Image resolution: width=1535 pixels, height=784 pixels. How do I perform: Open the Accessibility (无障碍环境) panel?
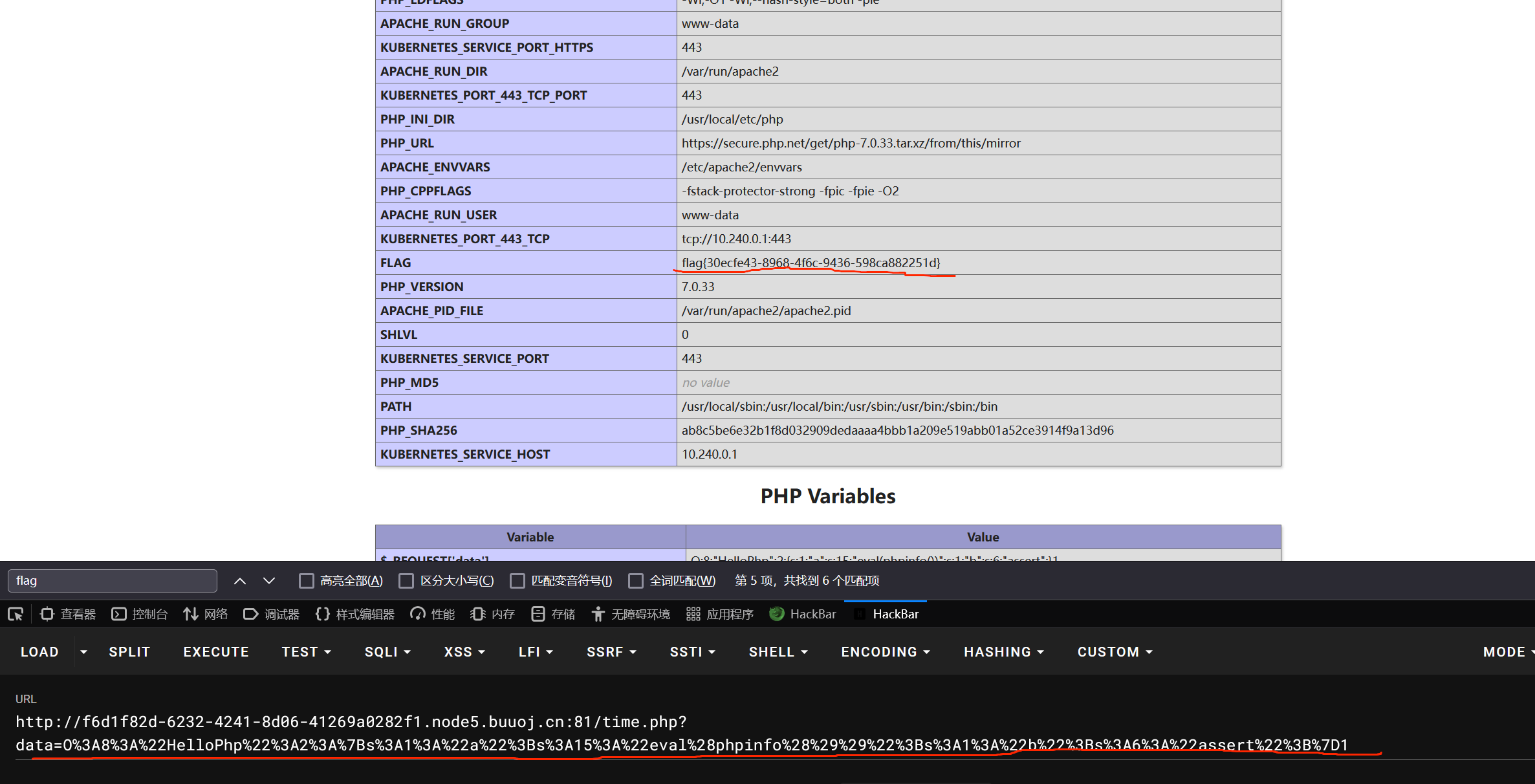(x=631, y=614)
